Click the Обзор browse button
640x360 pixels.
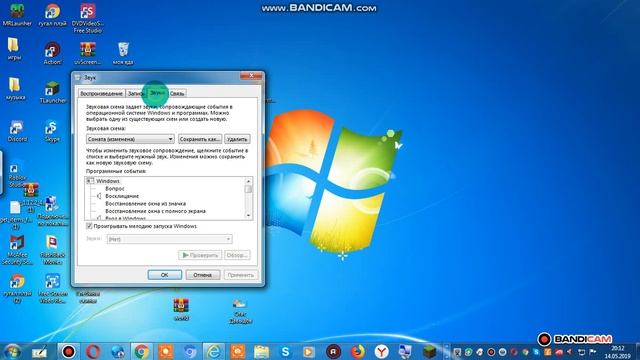pyautogui.click(x=237, y=255)
